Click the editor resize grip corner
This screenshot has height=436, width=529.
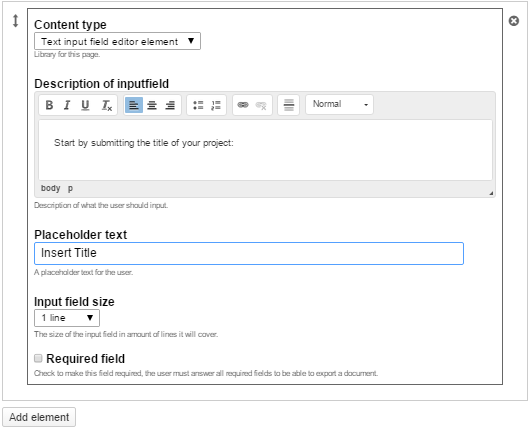[x=491, y=193]
